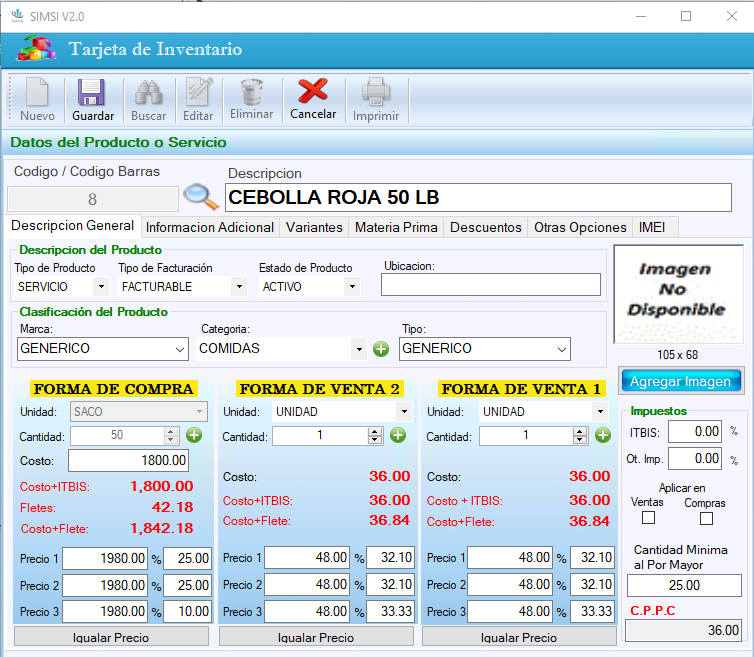This screenshot has width=754, height=657.
Task: Click SIMSI app icon in title bar
Action: click(x=17, y=16)
